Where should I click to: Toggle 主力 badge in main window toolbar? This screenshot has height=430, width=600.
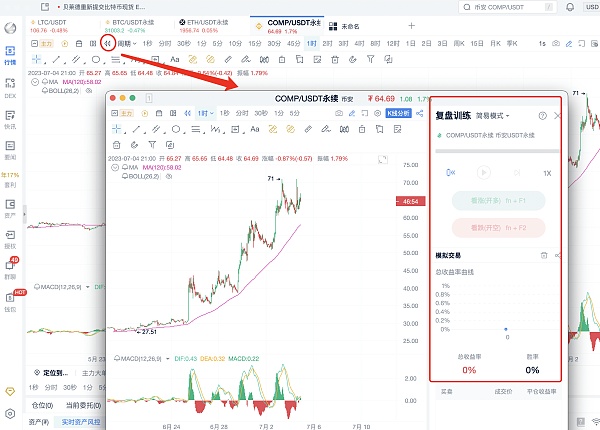coord(46,44)
